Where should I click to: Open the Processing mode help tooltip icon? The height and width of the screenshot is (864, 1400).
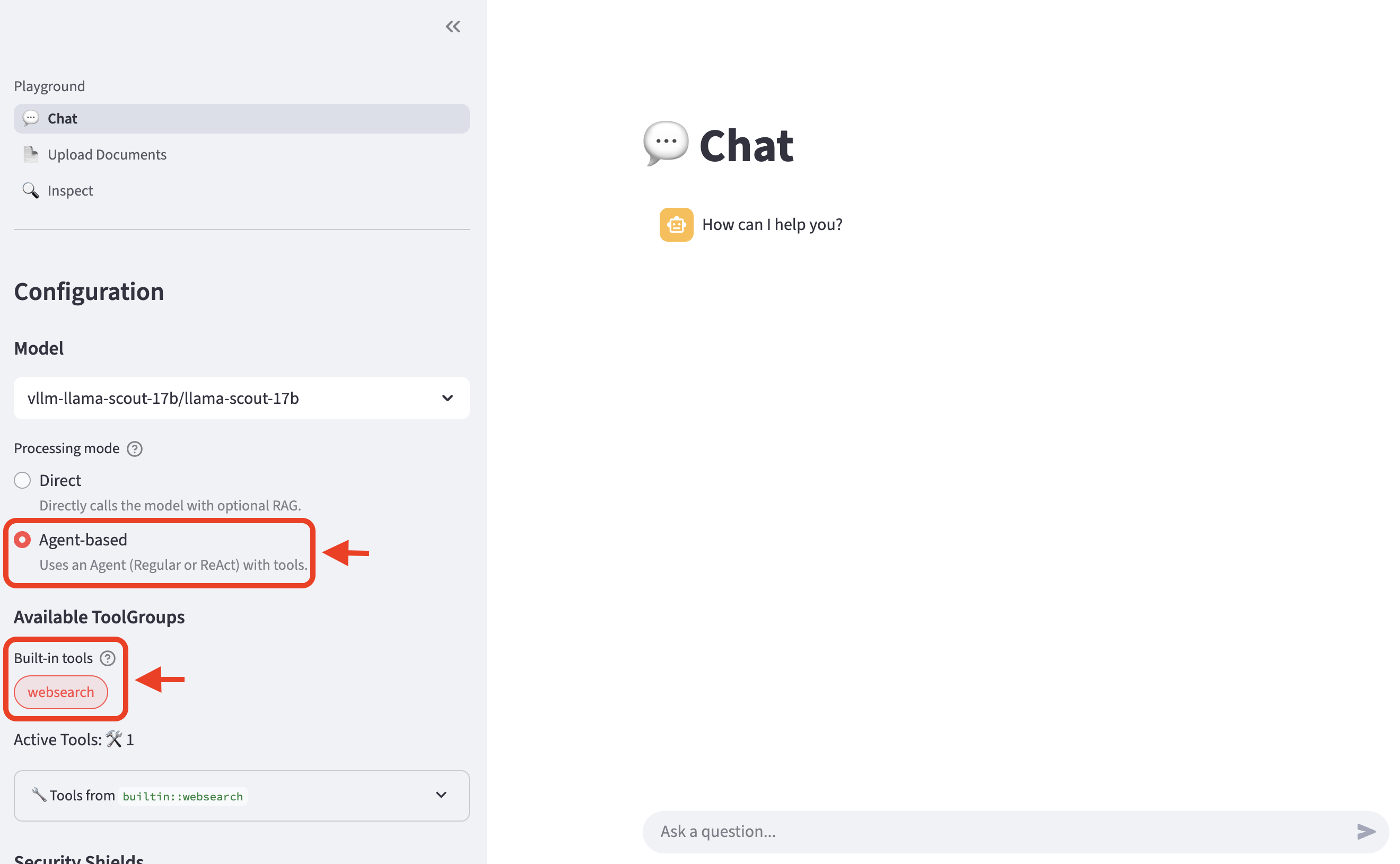coord(134,448)
